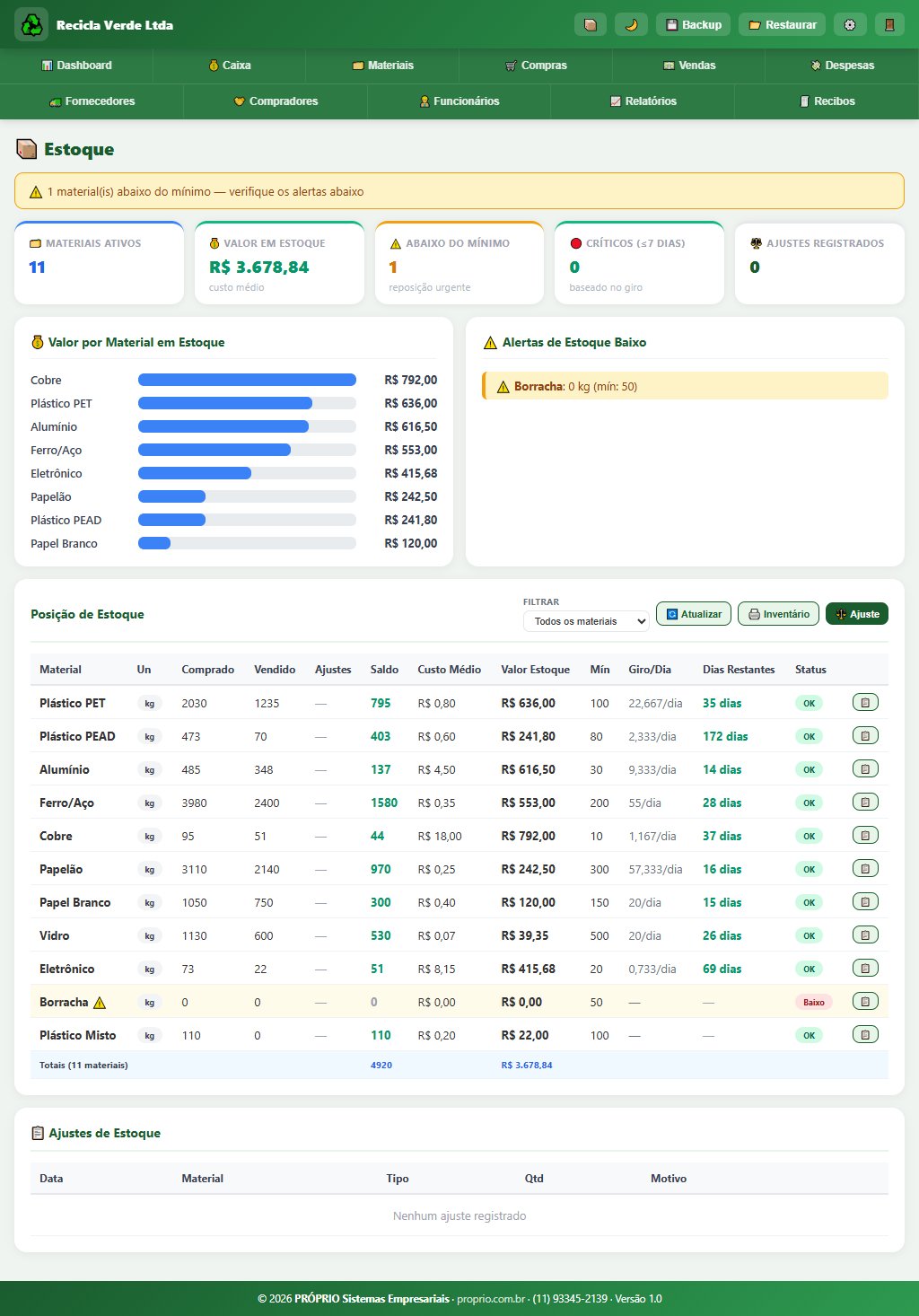The image size is (919, 1316).
Task: Log out using the door icon
Action: coord(890,24)
